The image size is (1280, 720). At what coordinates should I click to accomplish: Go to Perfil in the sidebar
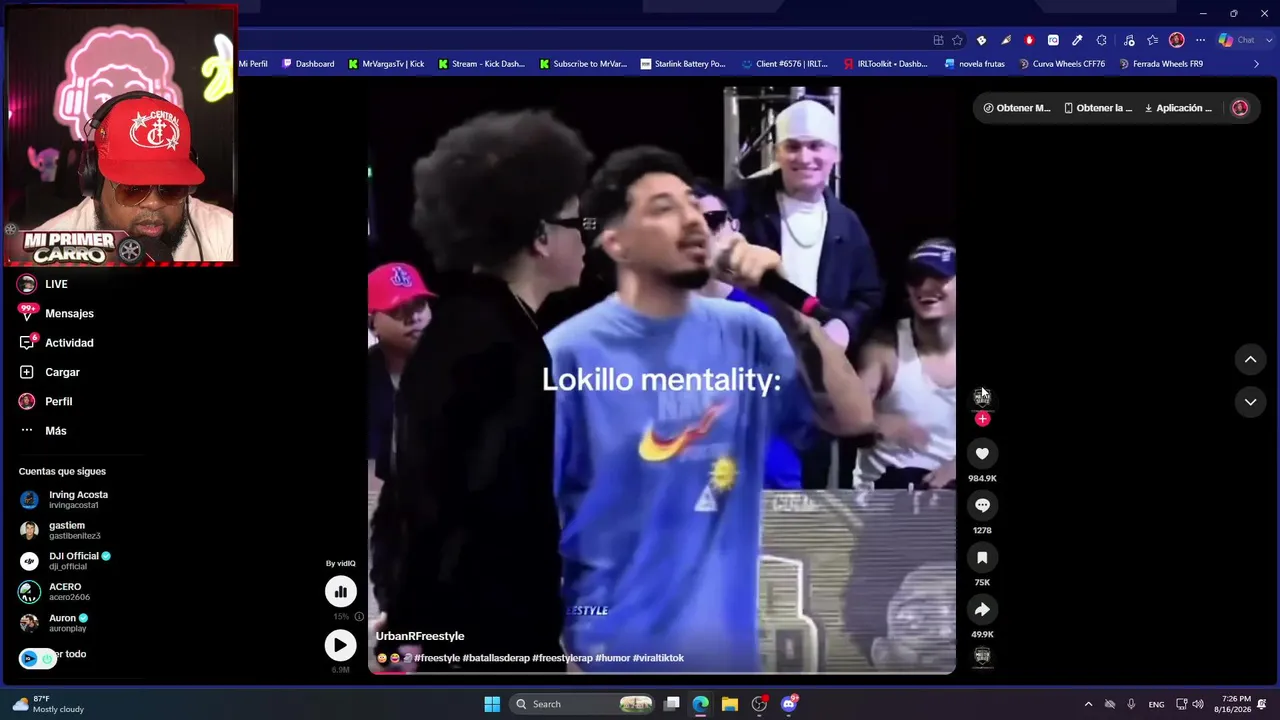pos(46,401)
